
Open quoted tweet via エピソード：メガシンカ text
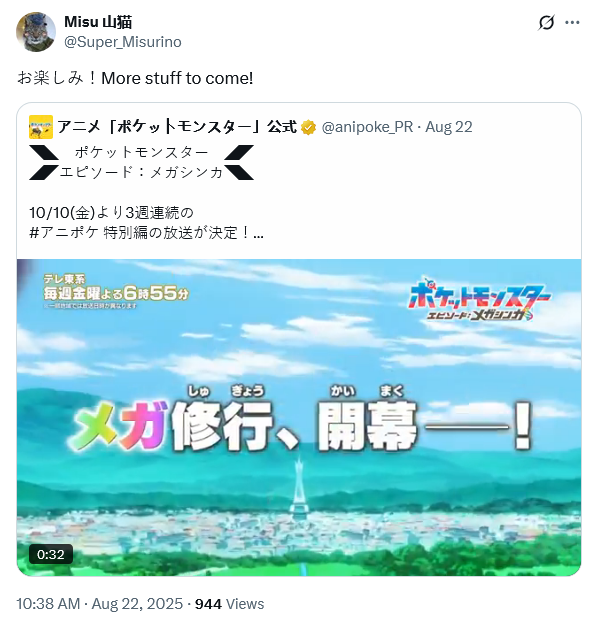[x=141, y=172]
